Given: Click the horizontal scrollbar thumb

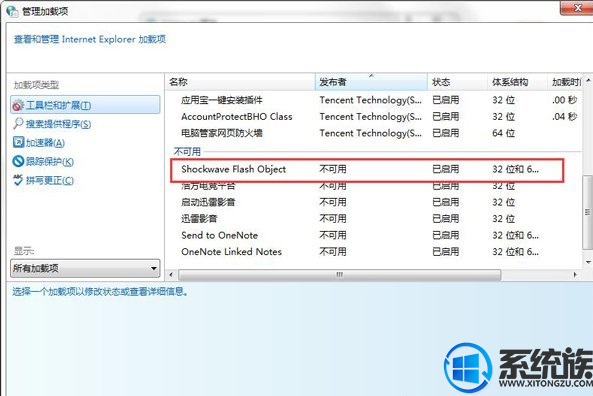Looking at the screenshot, I should point(340,275).
